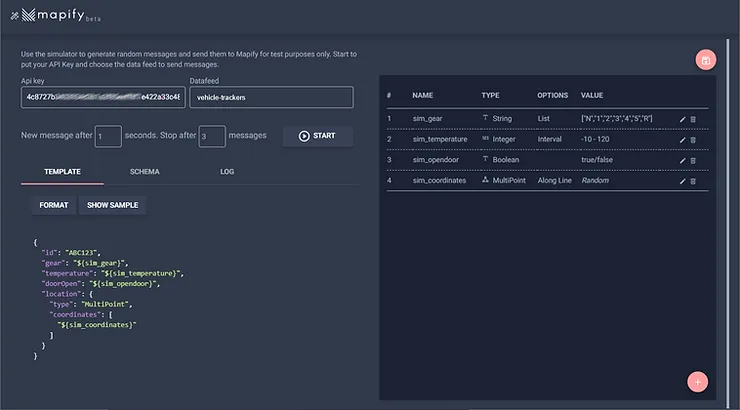The width and height of the screenshot is (740, 410).
Task: Click the ${sim_coordinates} template line
Action: click(97, 325)
